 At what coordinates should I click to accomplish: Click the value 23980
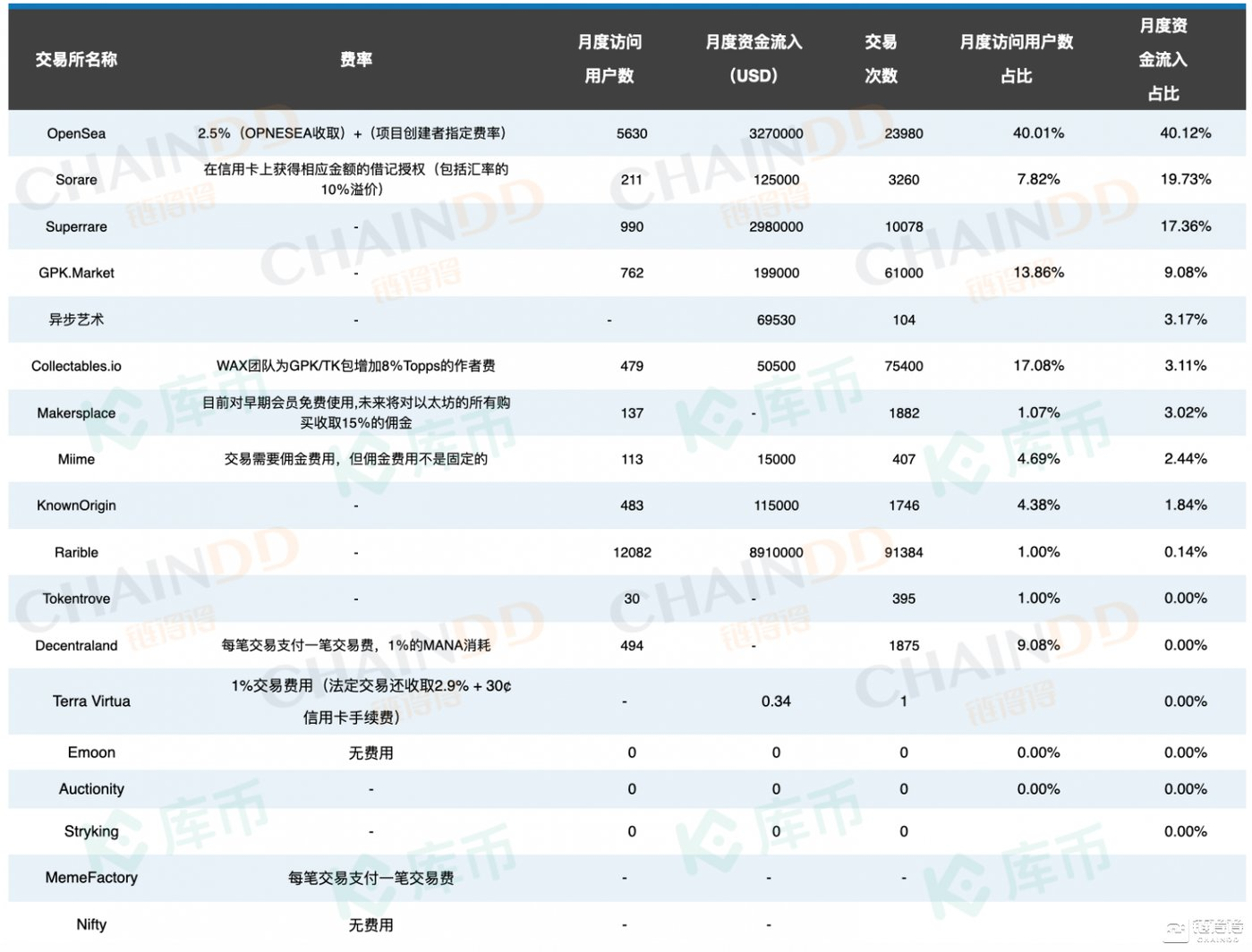point(904,133)
